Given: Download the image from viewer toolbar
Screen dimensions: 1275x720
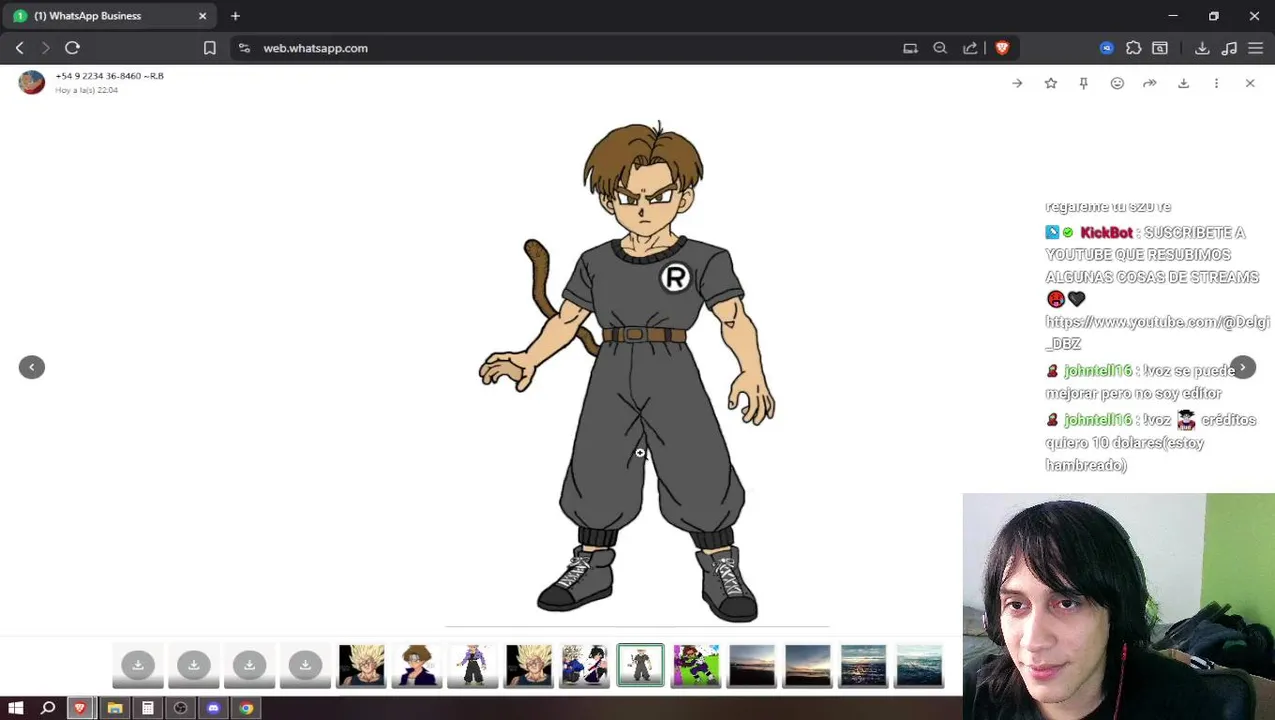Looking at the screenshot, I should pyautogui.click(x=1183, y=83).
